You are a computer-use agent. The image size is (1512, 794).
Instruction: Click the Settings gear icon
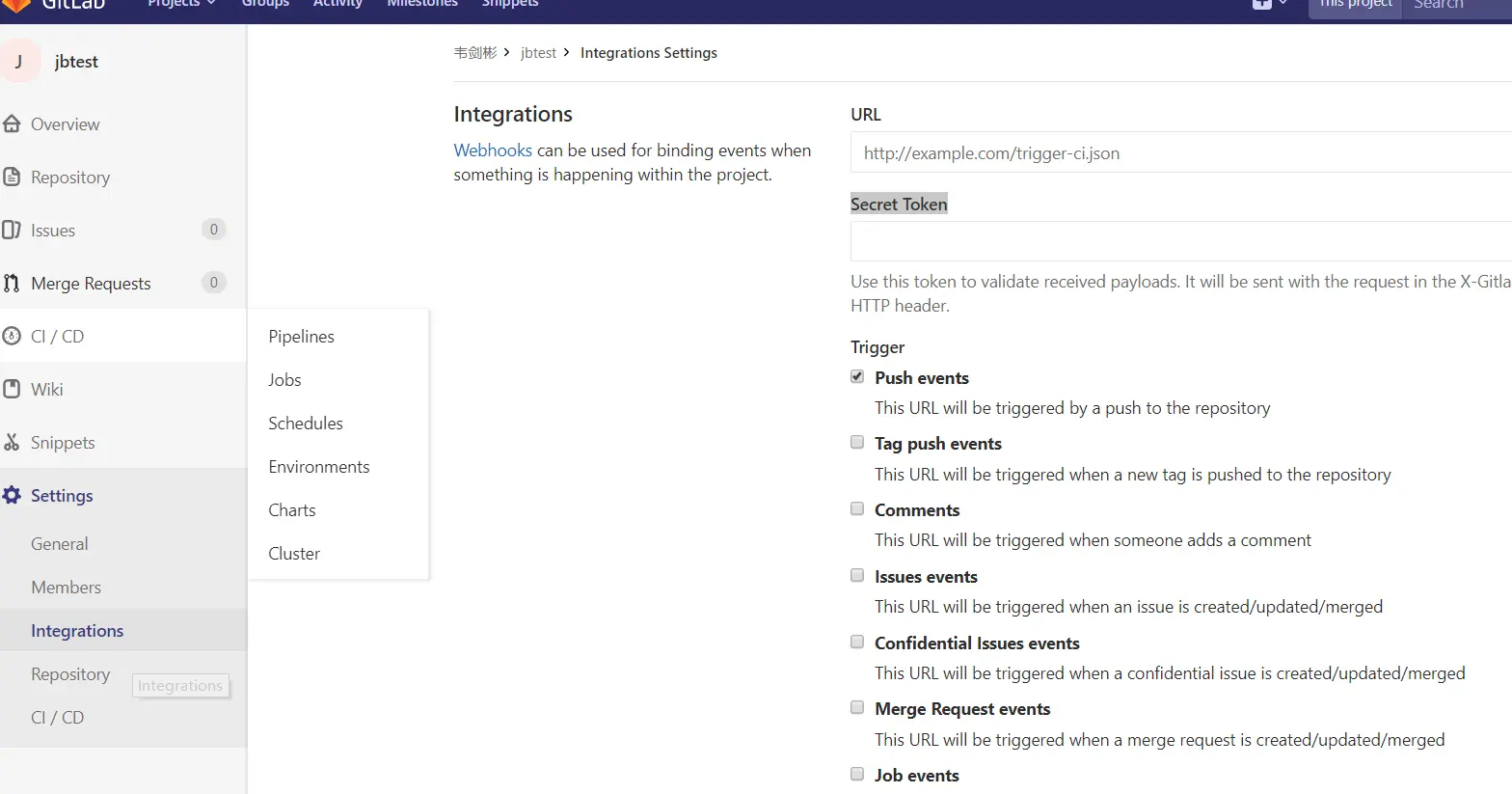(12, 496)
